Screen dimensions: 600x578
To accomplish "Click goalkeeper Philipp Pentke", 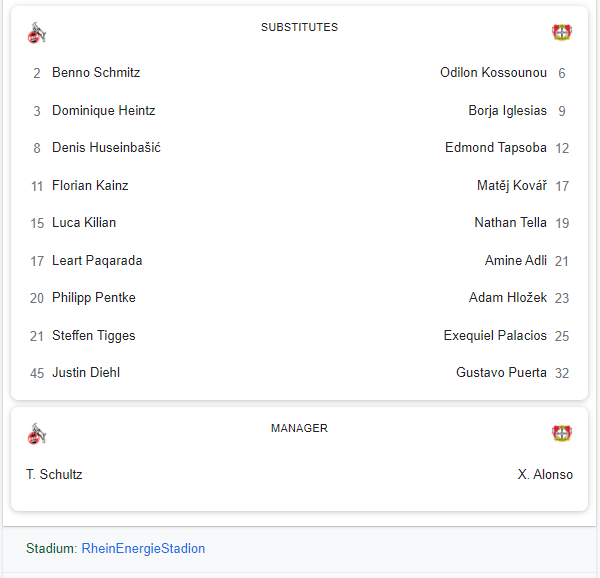I will (x=94, y=298).
